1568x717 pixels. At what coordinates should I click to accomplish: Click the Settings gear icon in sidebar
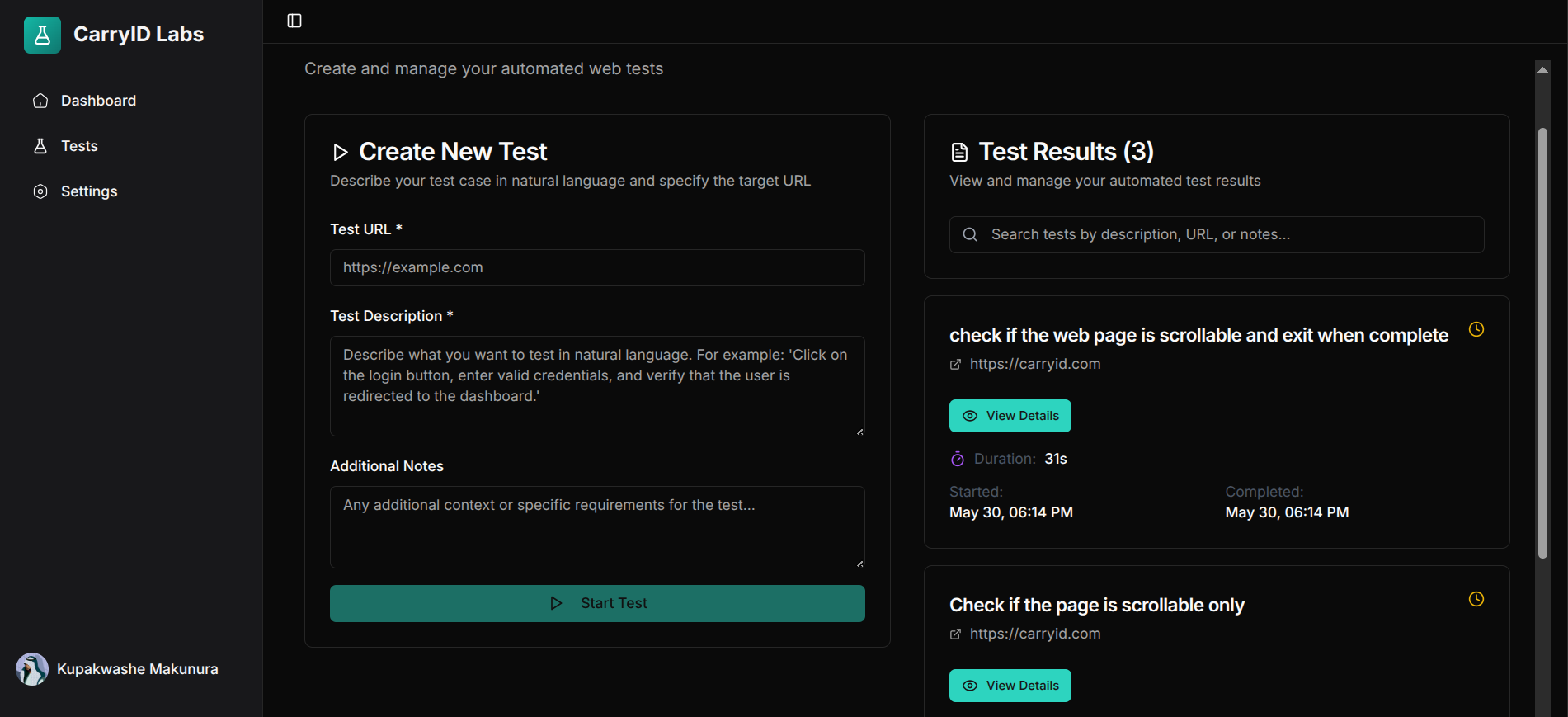click(40, 191)
